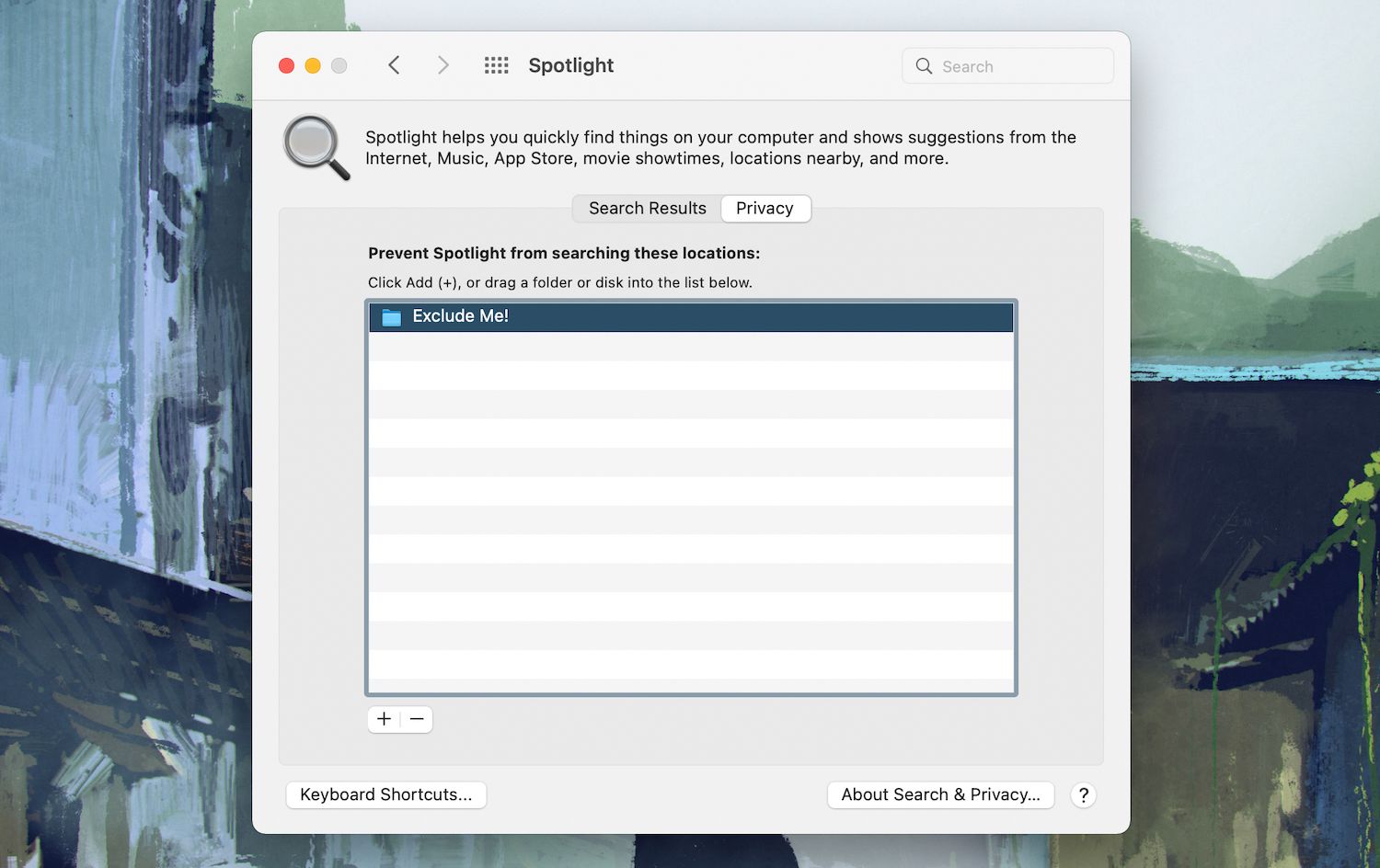Screen dimensions: 1380x868
Task: Click the green zoom window button
Action: 338,65
